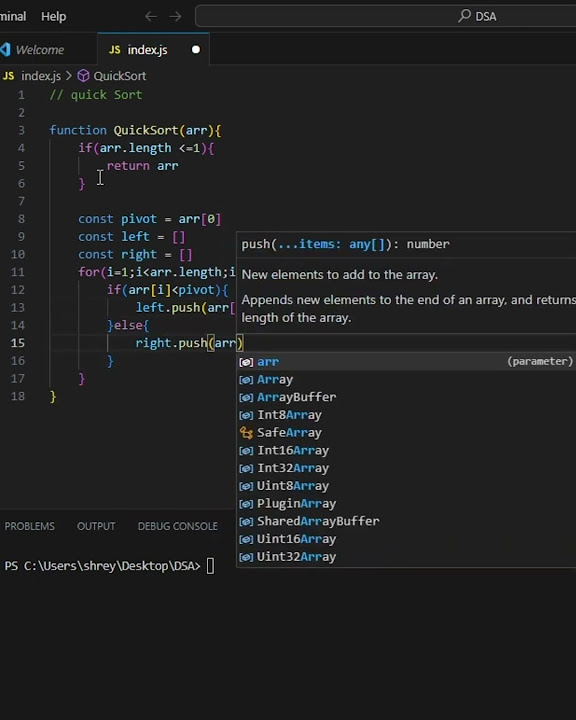Click 'function QuickSort(arr){' on line 3
This screenshot has width=576, height=720.
pos(135,130)
